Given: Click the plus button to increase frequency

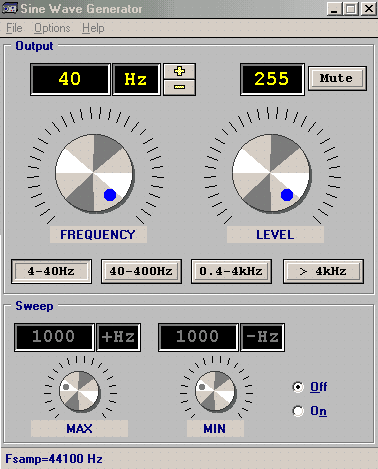Looking at the screenshot, I should coord(179,71).
